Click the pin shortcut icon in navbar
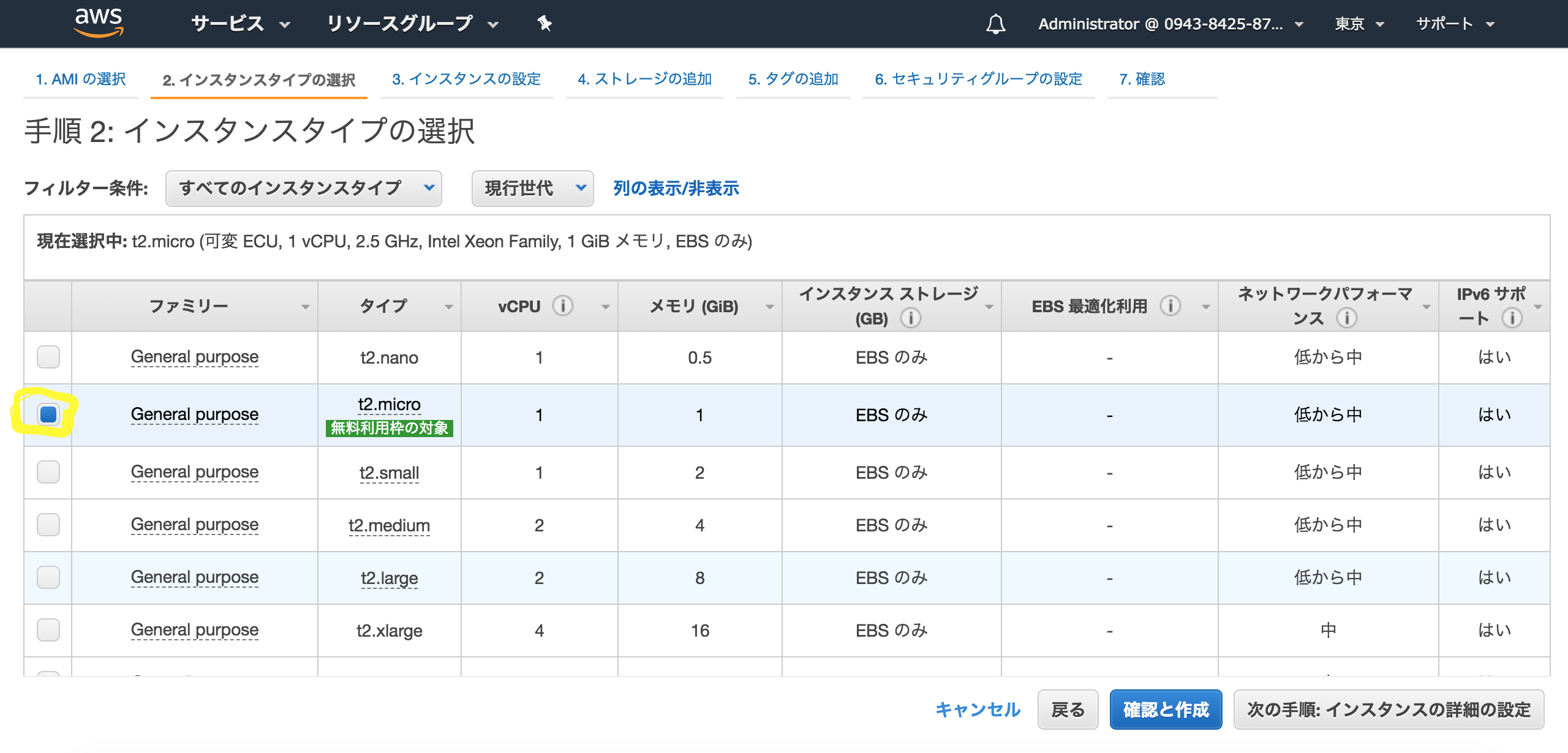1568x753 pixels. [x=544, y=24]
